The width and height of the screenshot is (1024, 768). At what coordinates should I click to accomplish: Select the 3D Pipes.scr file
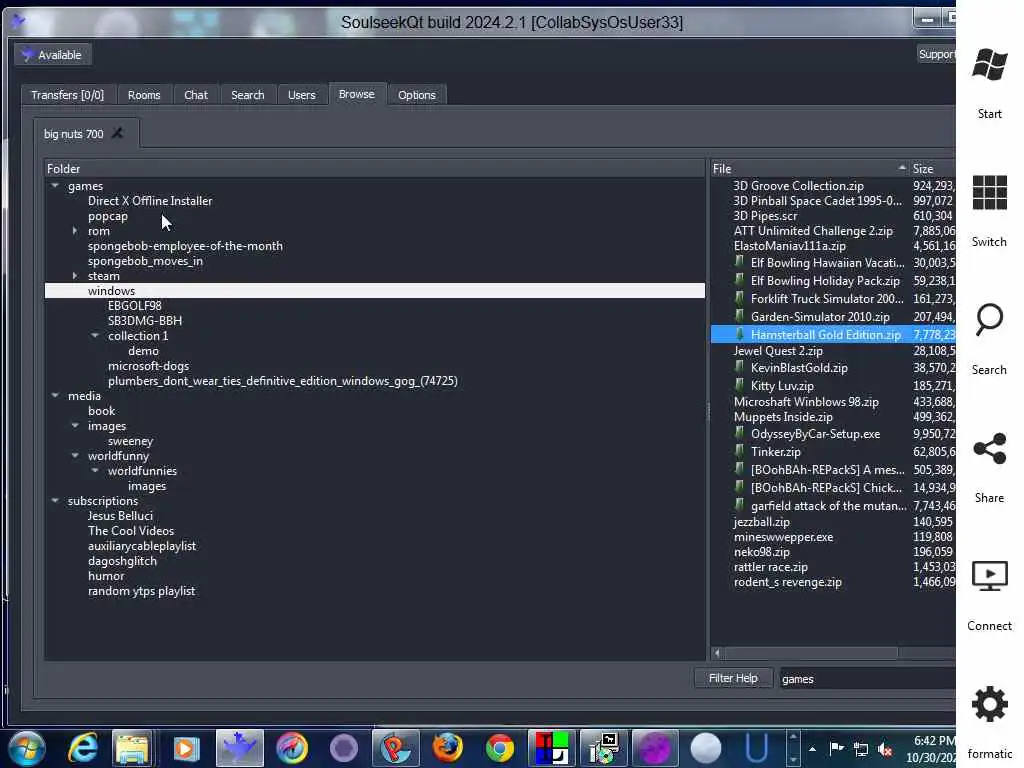pos(765,216)
